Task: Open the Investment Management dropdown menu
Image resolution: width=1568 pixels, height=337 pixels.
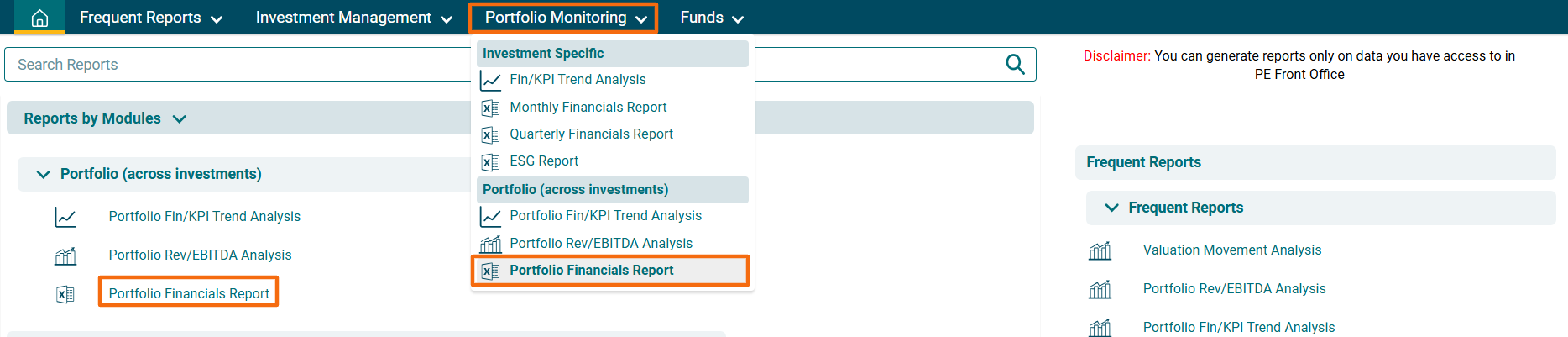Action: click(353, 18)
